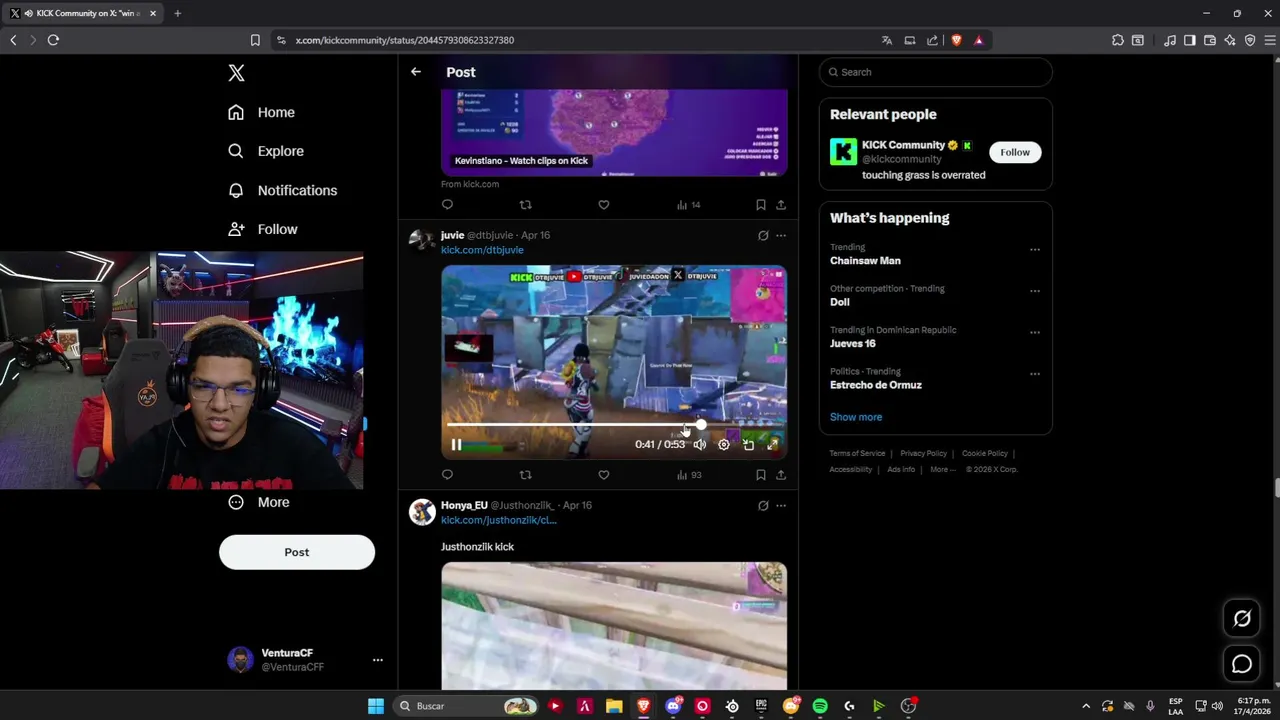This screenshot has width=1280, height=720.
Task: Click the Search X input field
Action: coord(936,72)
